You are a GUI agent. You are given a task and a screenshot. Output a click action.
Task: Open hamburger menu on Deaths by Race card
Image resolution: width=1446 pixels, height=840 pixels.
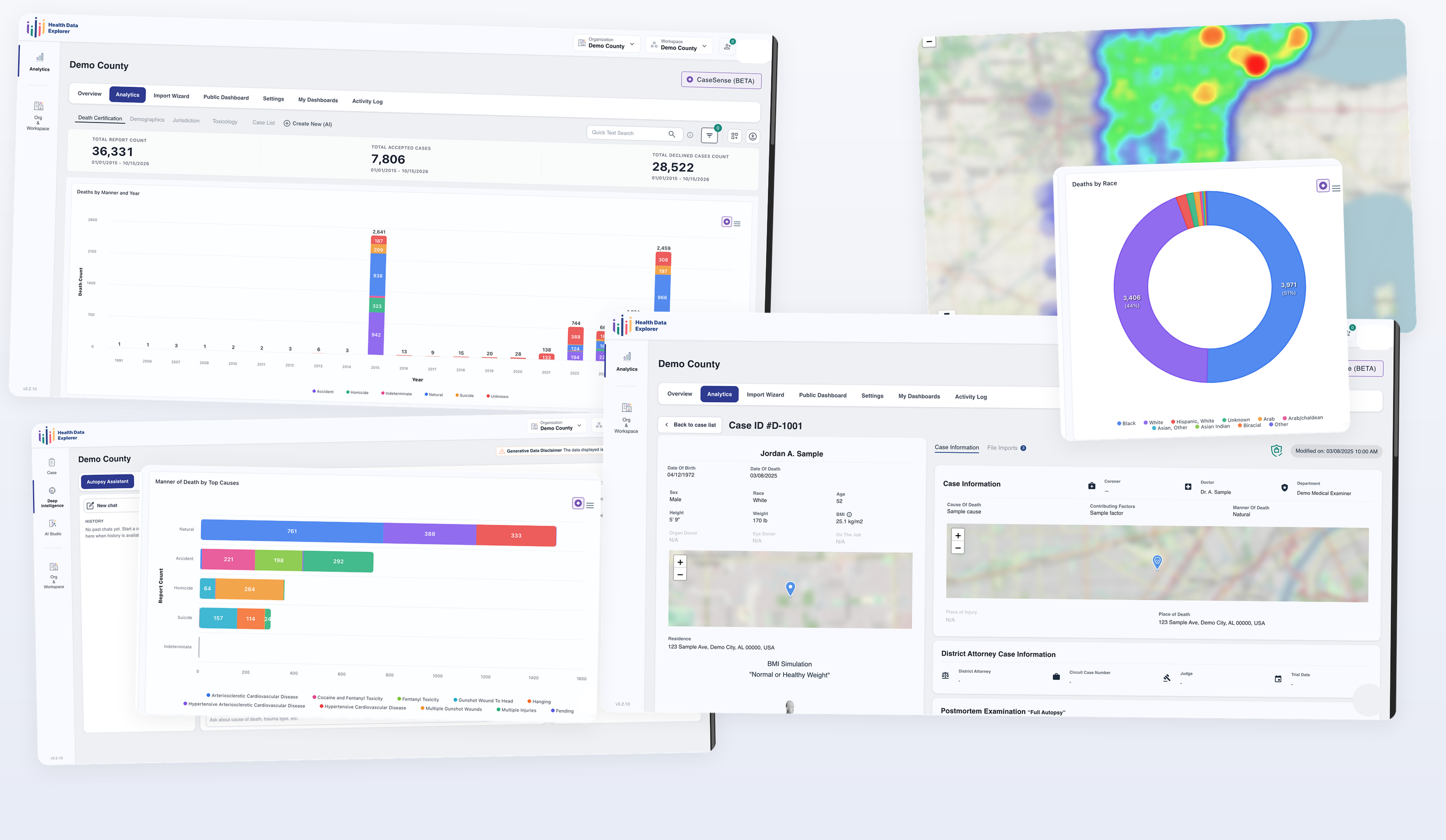[x=1336, y=188]
